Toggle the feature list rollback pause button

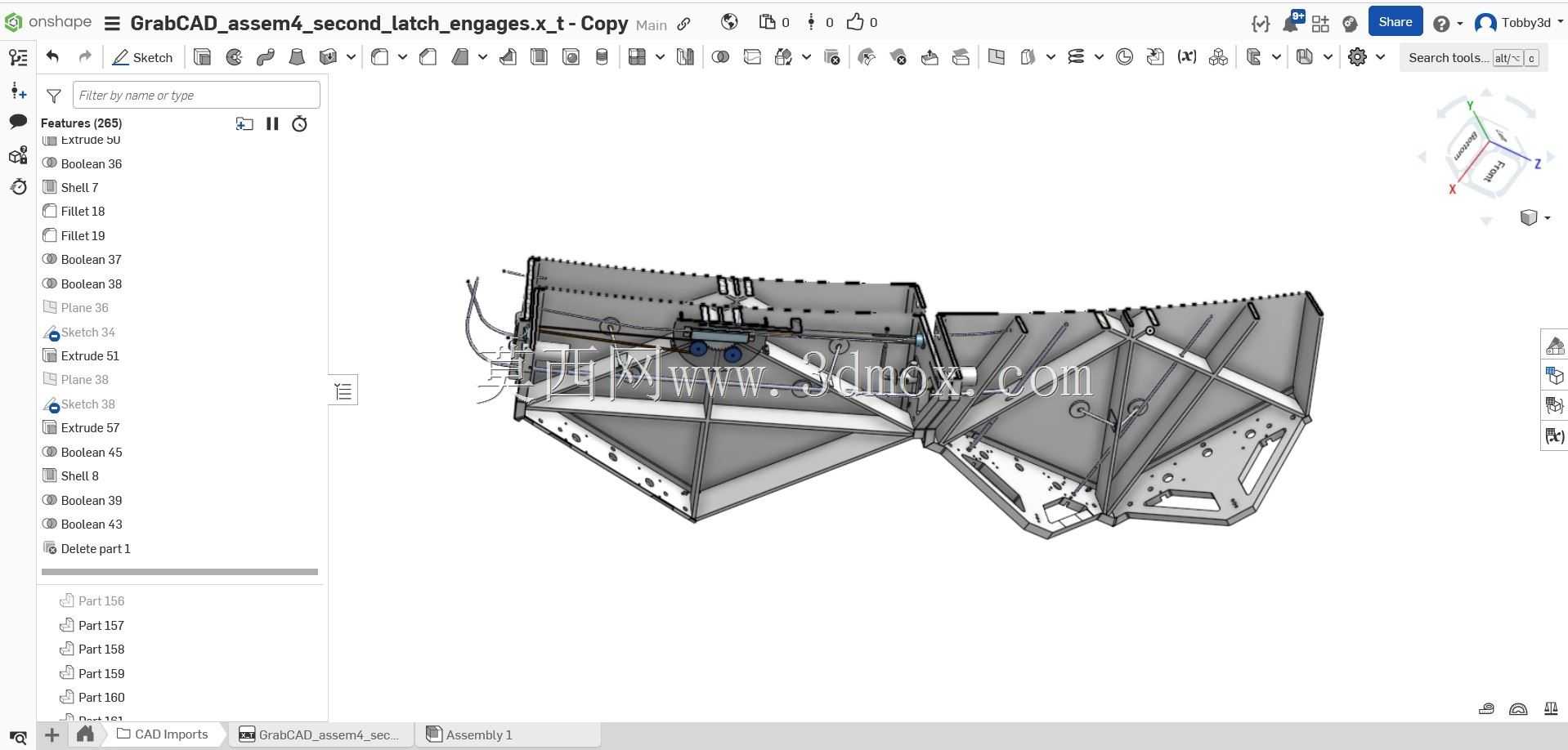[272, 123]
